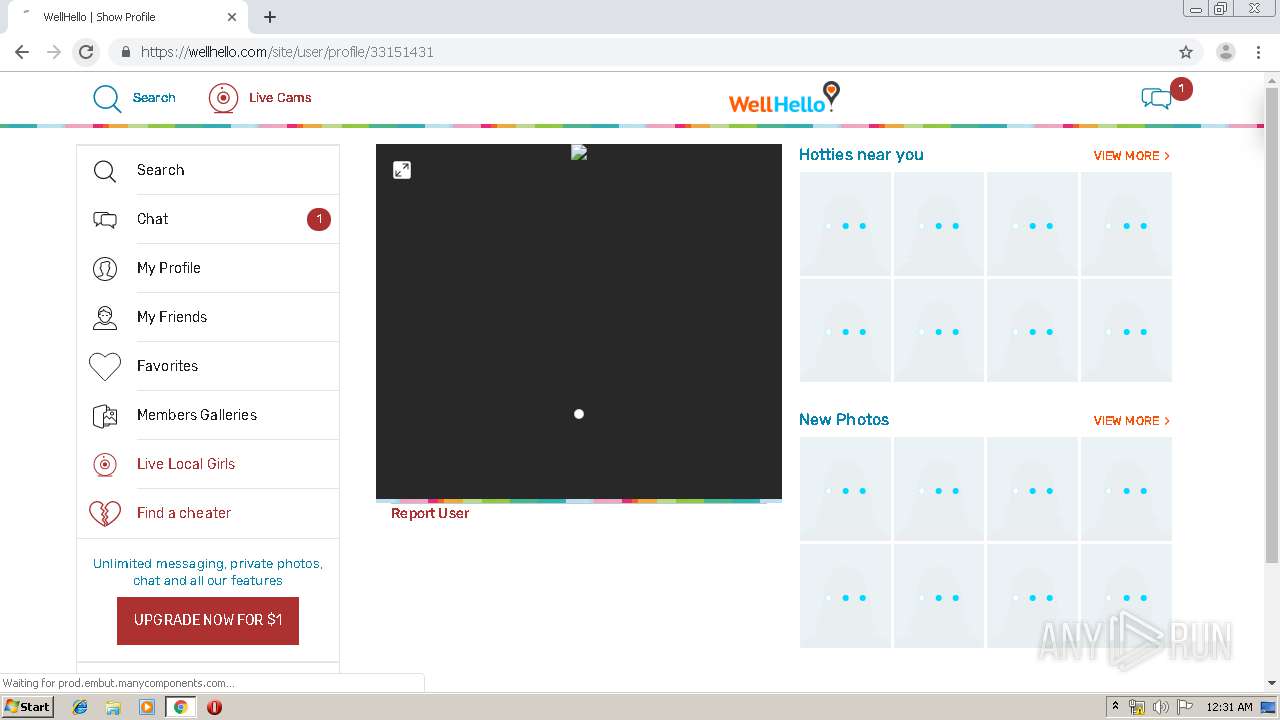Screen dimensions: 1280x720
Task: Open the My Profile person icon
Action: point(105,269)
